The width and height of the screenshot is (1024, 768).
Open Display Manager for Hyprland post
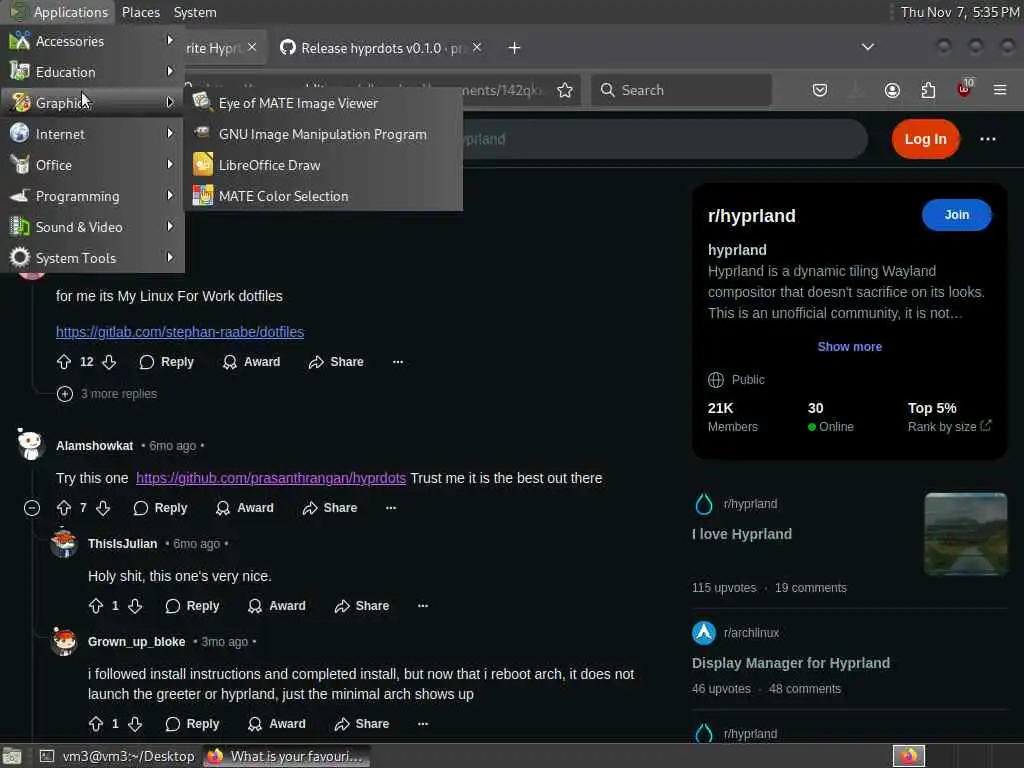(x=791, y=663)
